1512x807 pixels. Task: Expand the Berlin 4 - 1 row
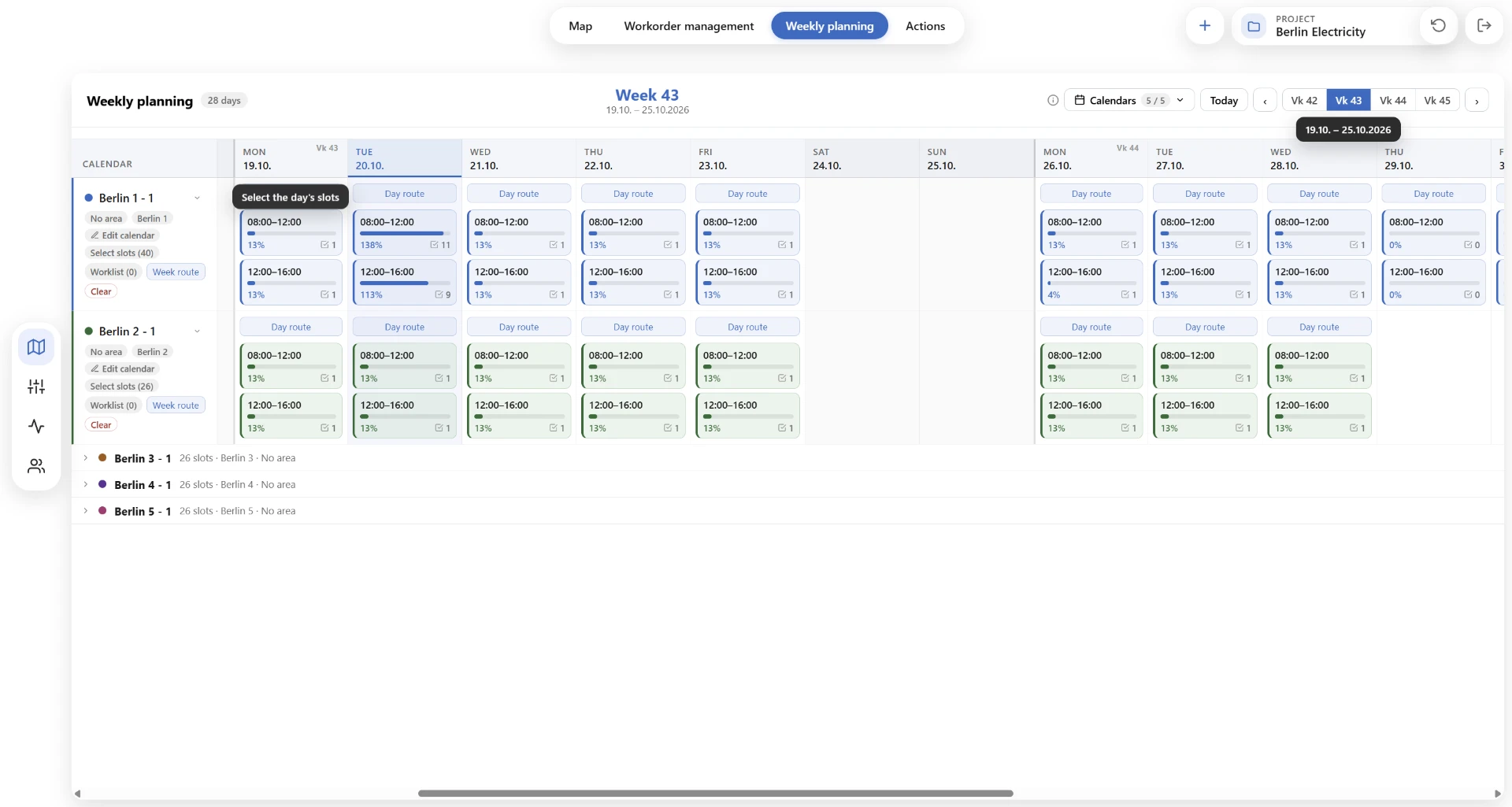coord(86,484)
